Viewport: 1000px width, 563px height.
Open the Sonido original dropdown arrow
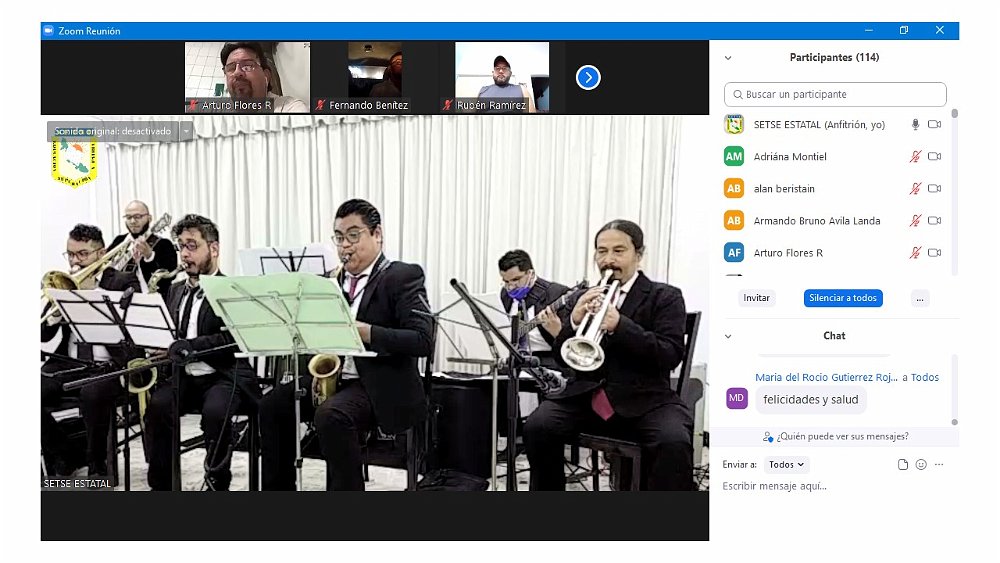[x=185, y=131]
